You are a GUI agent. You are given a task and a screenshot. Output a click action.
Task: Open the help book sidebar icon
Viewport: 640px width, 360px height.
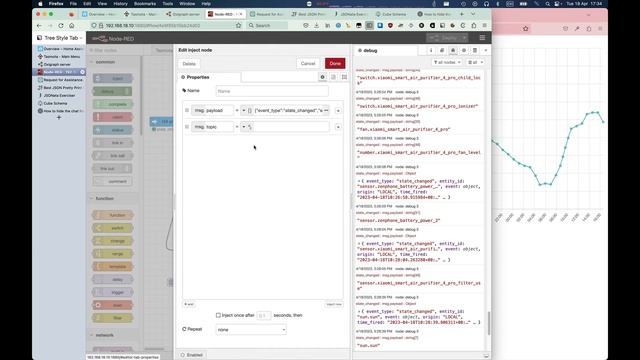coord(442,50)
